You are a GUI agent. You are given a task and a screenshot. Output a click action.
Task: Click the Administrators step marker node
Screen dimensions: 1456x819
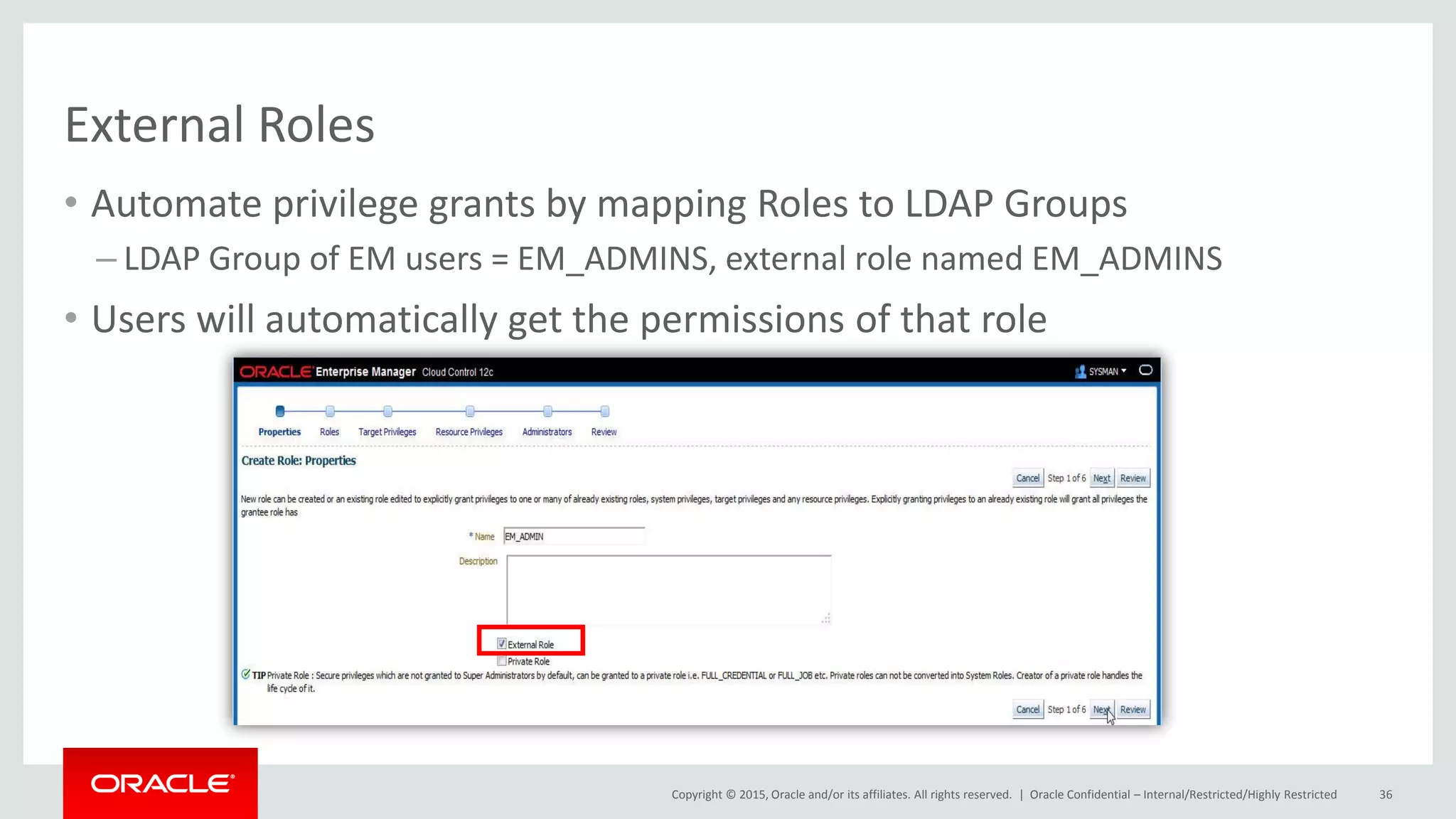(547, 411)
